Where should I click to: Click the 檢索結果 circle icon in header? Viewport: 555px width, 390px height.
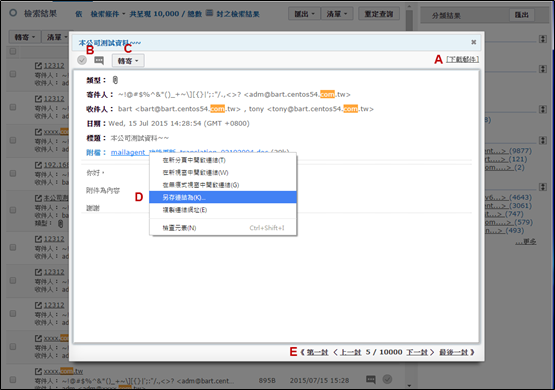tap(13, 13)
